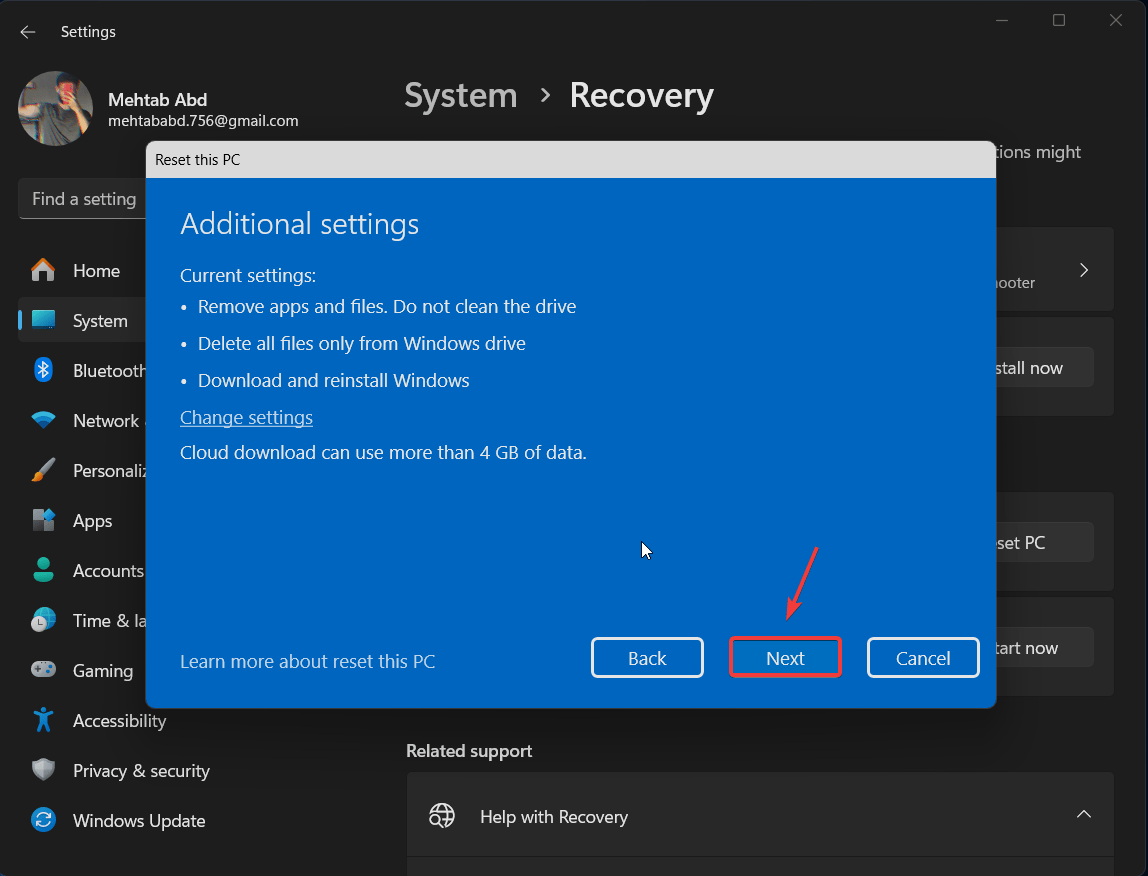The height and width of the screenshot is (876, 1148).
Task: Open the Accessibility figure icon
Action: 43,720
